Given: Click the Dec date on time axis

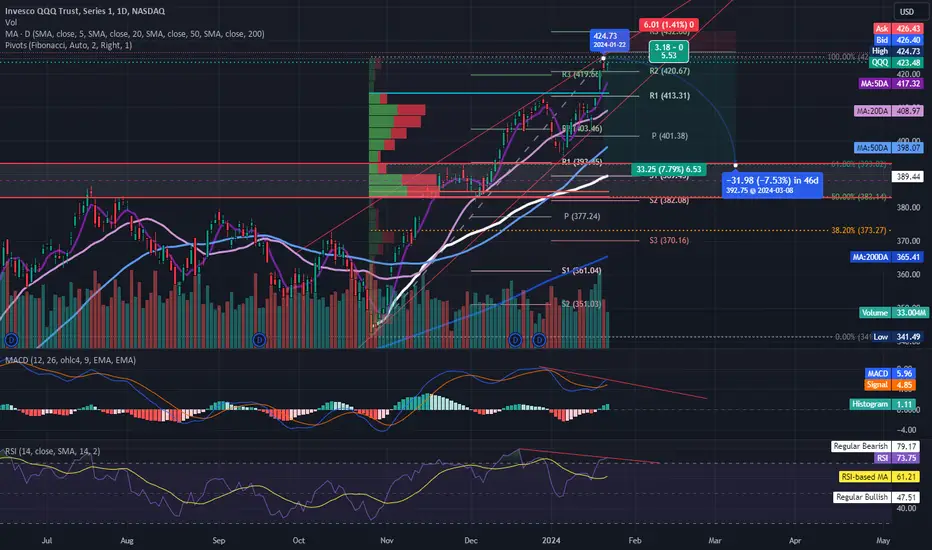Looking at the screenshot, I should [x=471, y=540].
